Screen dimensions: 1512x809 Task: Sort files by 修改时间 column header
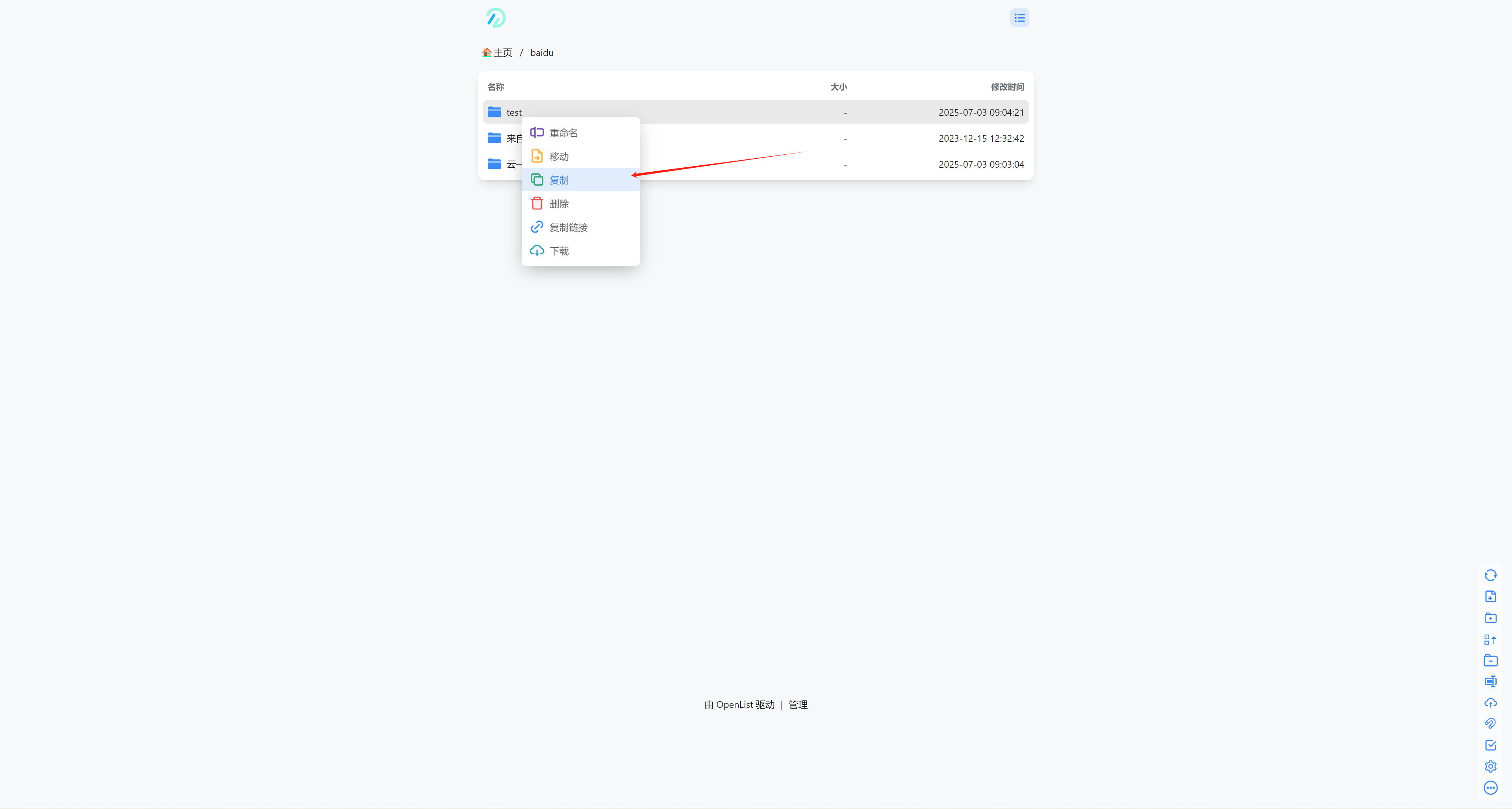[x=1007, y=87]
